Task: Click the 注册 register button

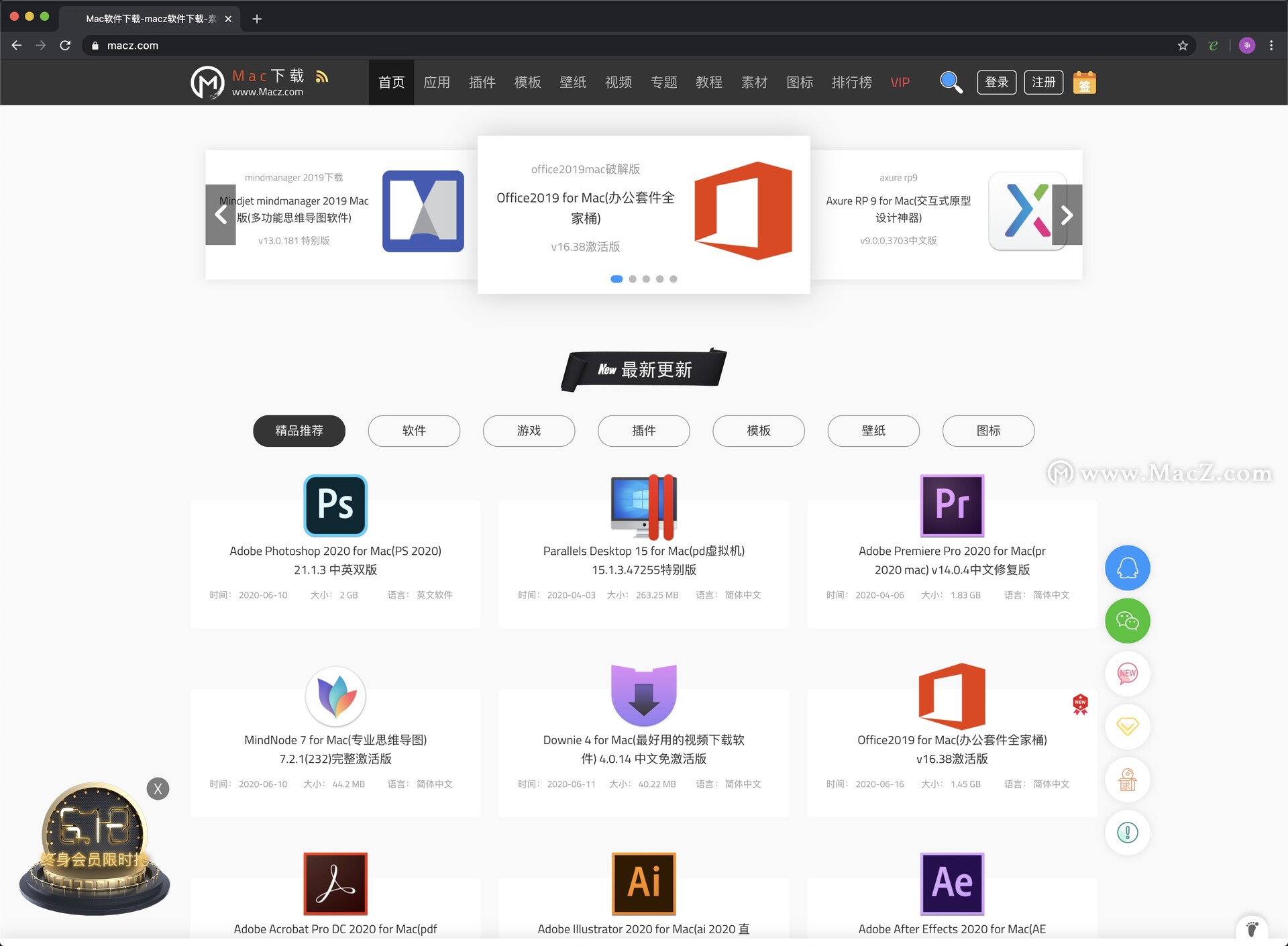Action: point(1044,83)
